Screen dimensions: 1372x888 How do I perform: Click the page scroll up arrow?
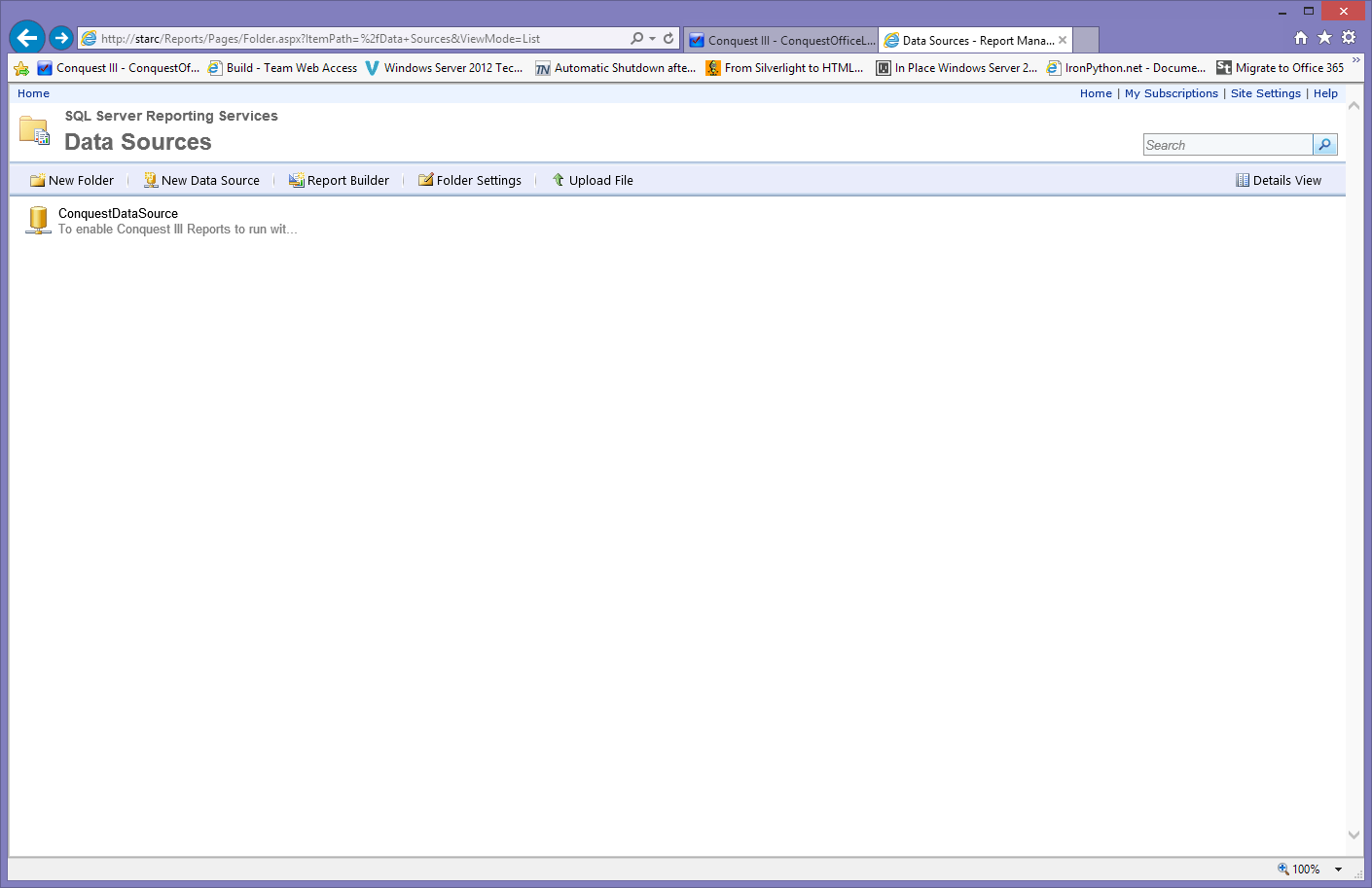1354,106
